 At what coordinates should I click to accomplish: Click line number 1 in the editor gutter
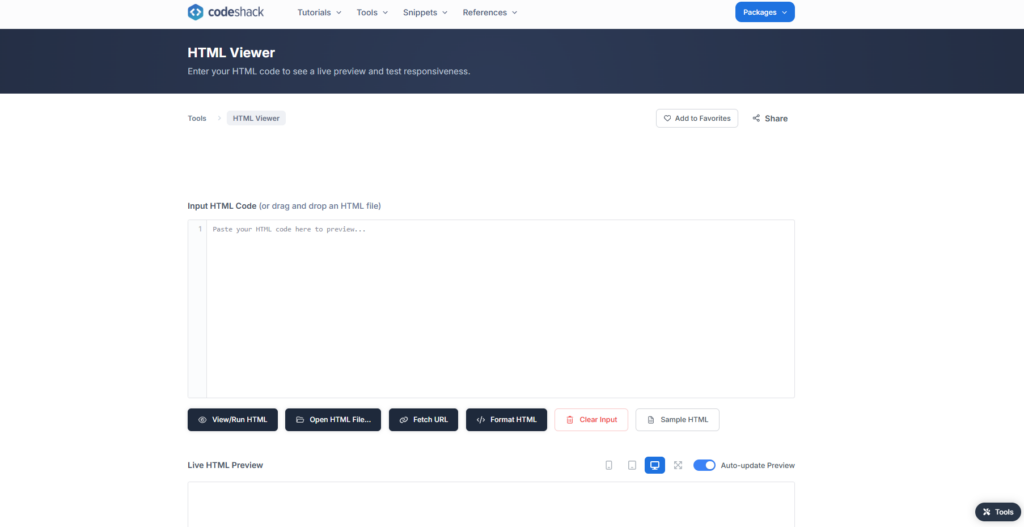[200, 229]
